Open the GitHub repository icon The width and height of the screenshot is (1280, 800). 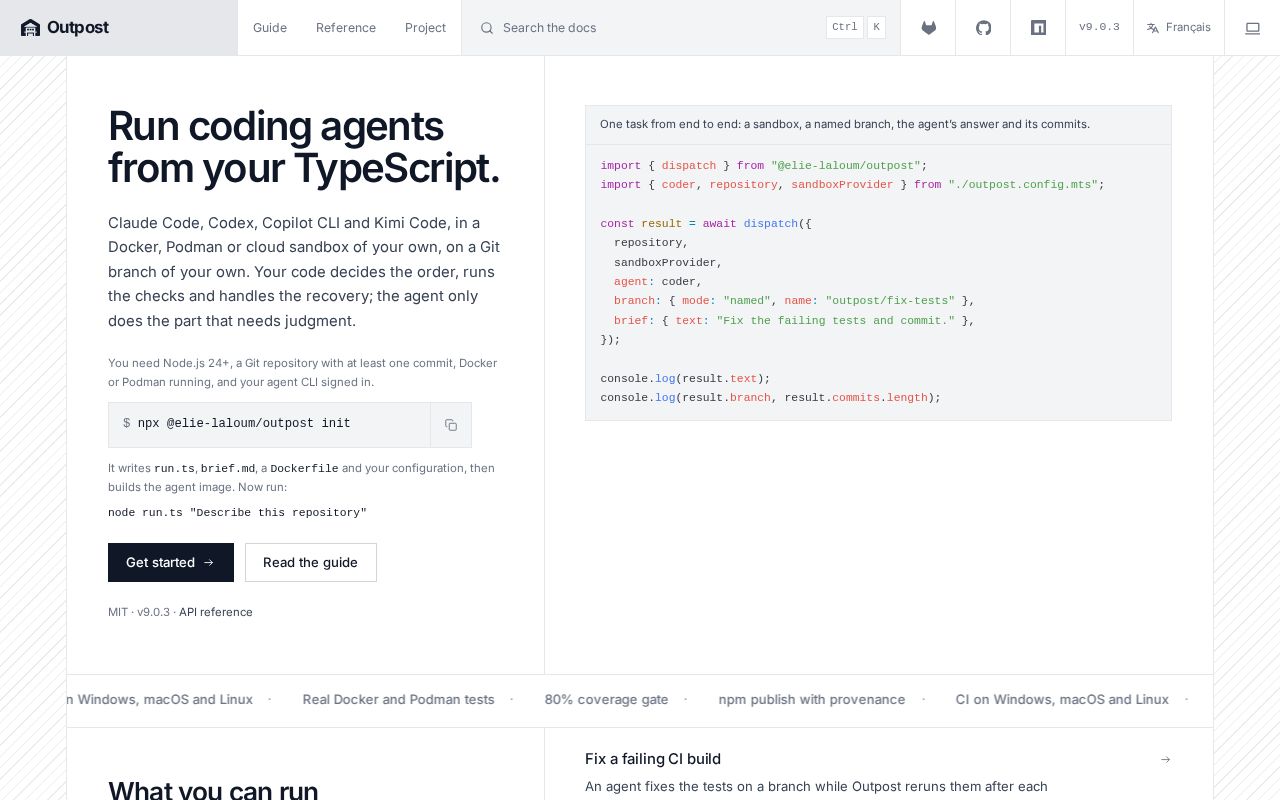tap(983, 28)
